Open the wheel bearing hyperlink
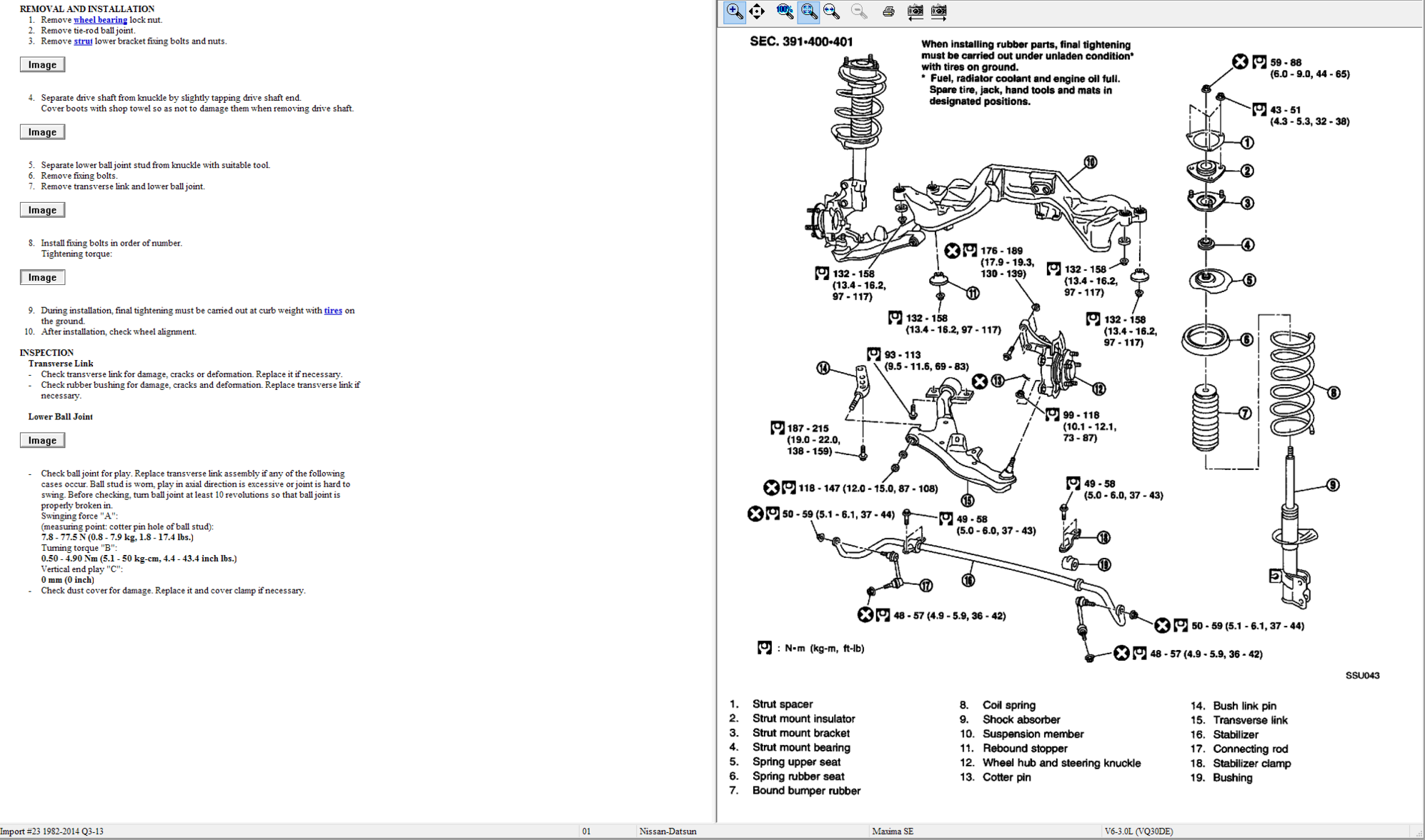Viewport: 1425px width, 840px height. [x=100, y=20]
